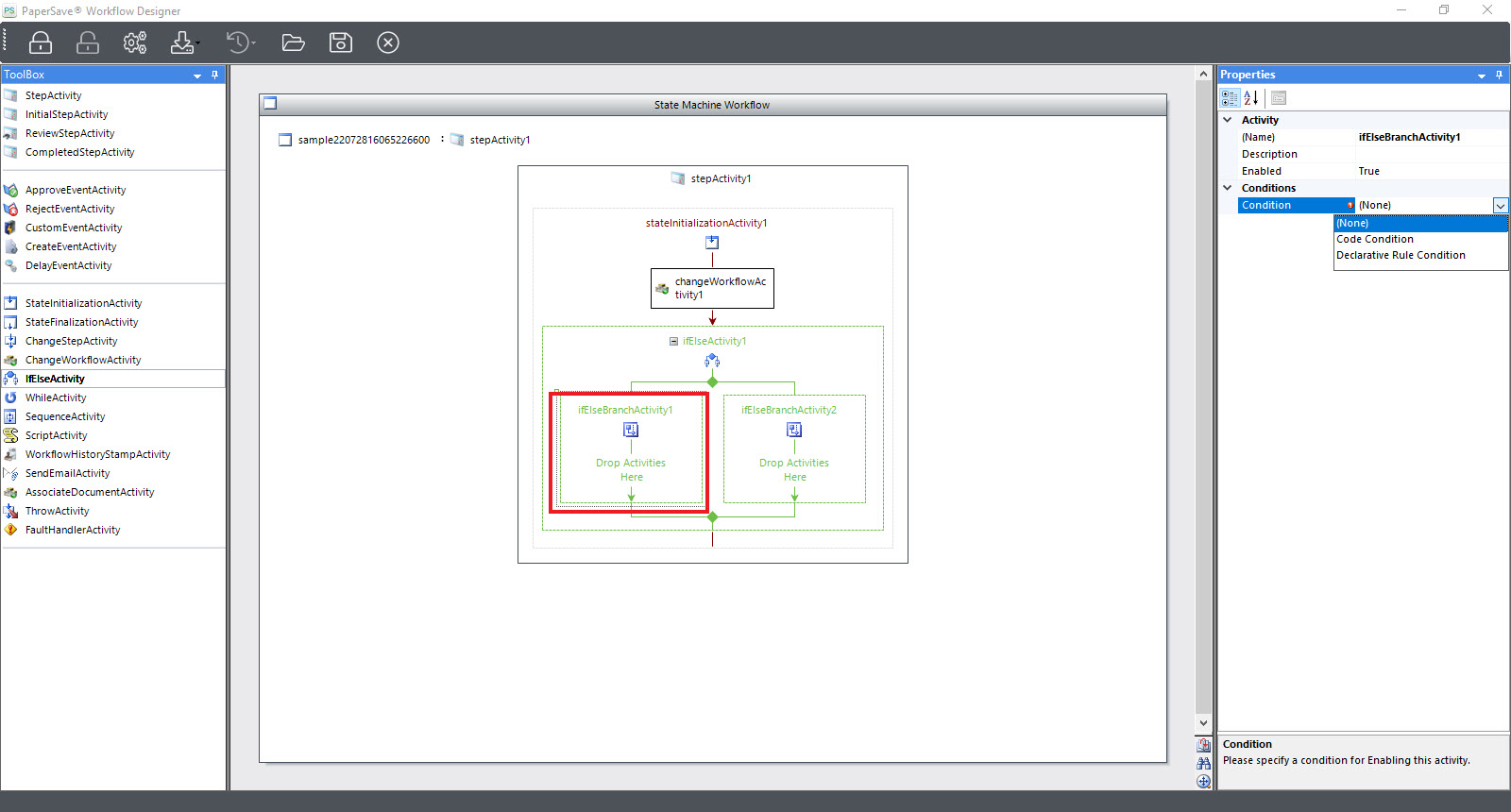Click the history clock toolbar icon

(239, 42)
